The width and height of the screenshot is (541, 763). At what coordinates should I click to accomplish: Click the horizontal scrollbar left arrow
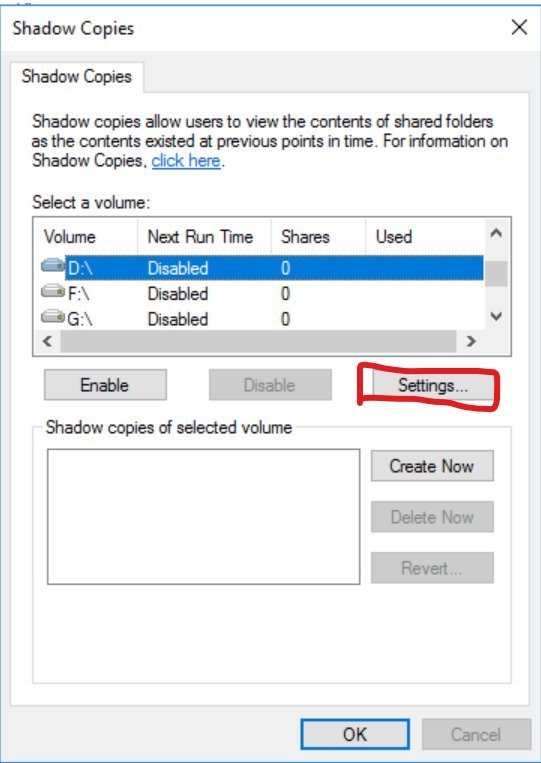point(47,342)
